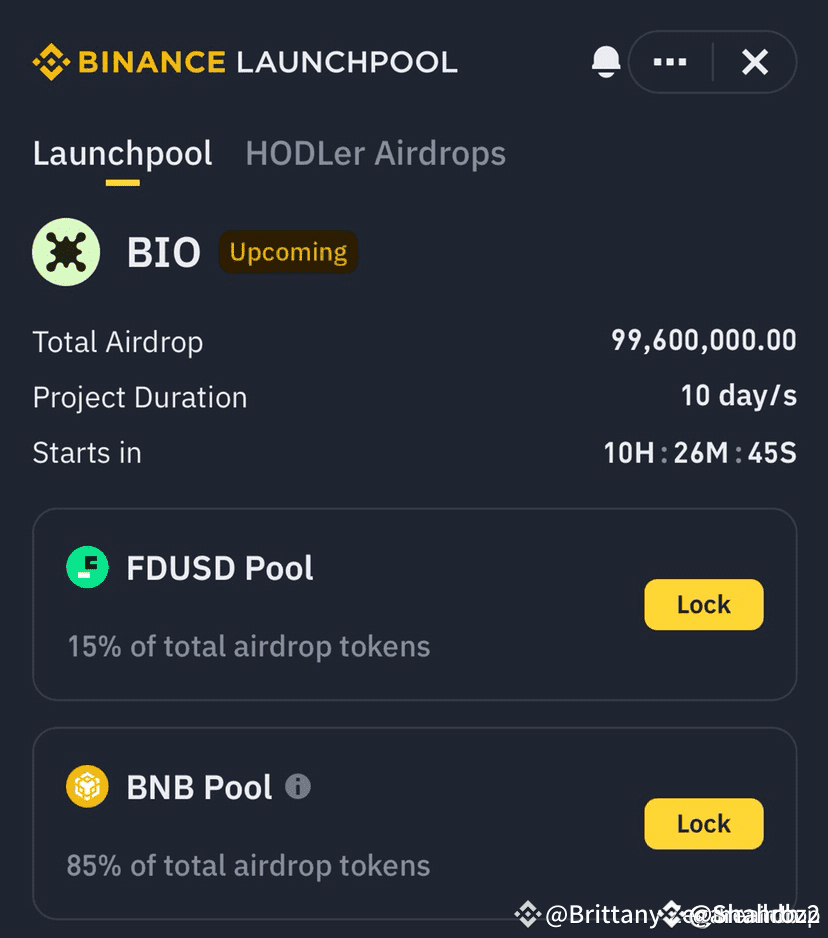Viewport: 828px width, 938px height.
Task: Open the BNB Pool card heading
Action: click(x=199, y=787)
